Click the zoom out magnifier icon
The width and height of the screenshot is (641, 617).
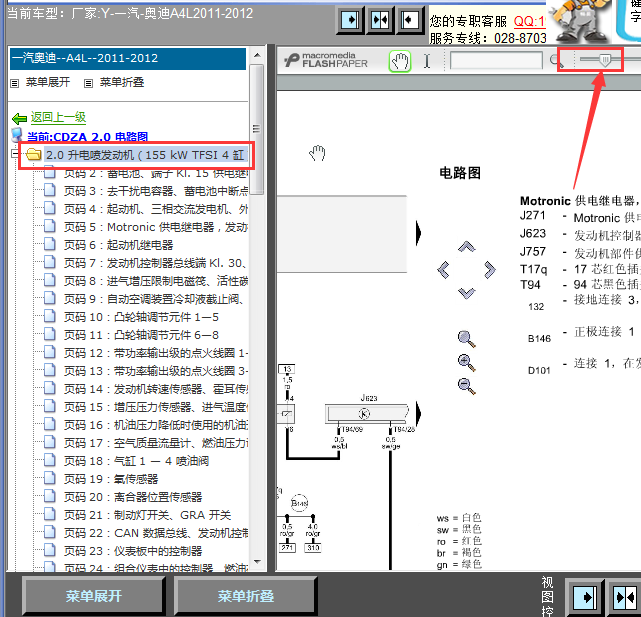(466, 386)
